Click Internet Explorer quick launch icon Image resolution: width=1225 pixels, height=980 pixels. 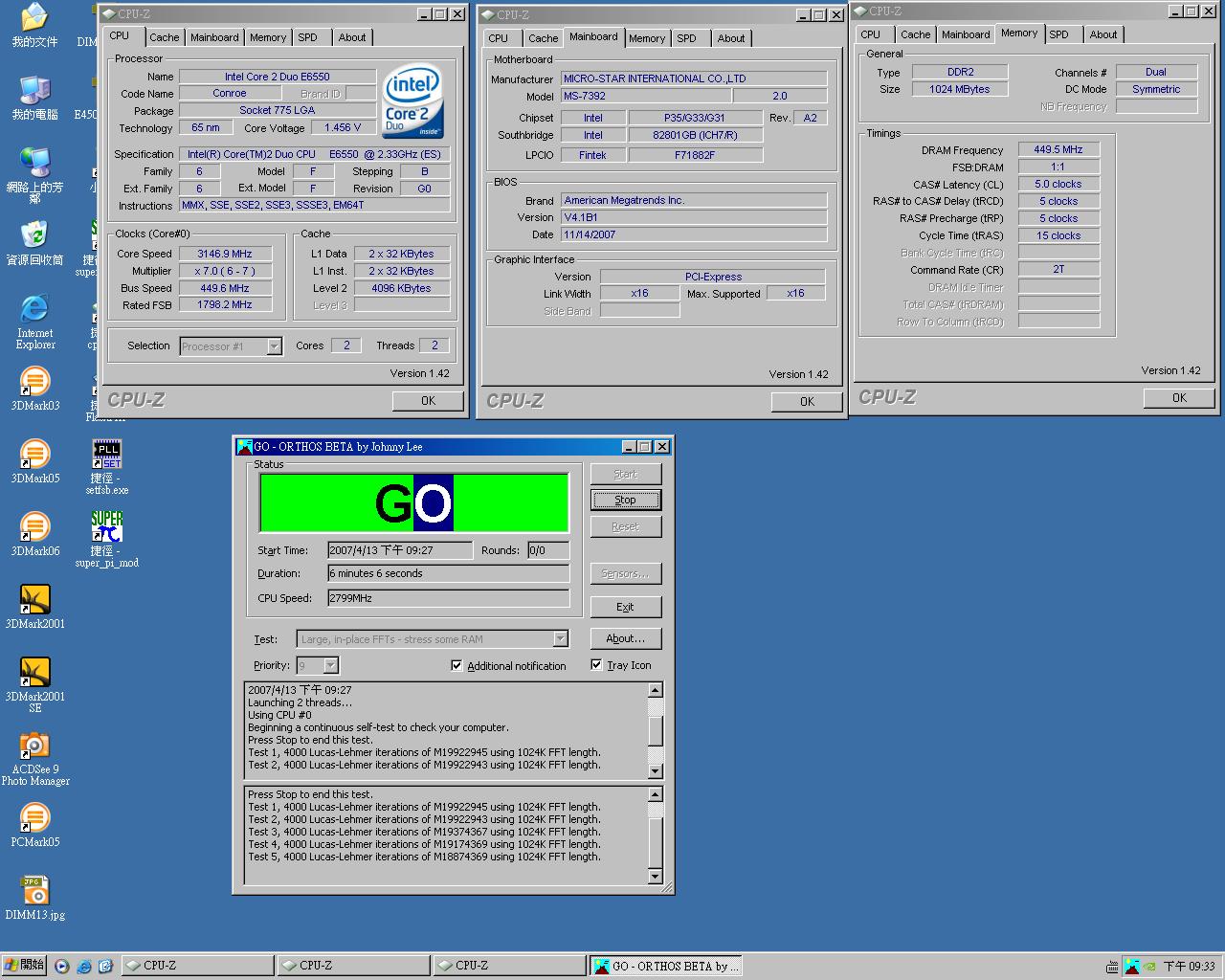[x=84, y=966]
